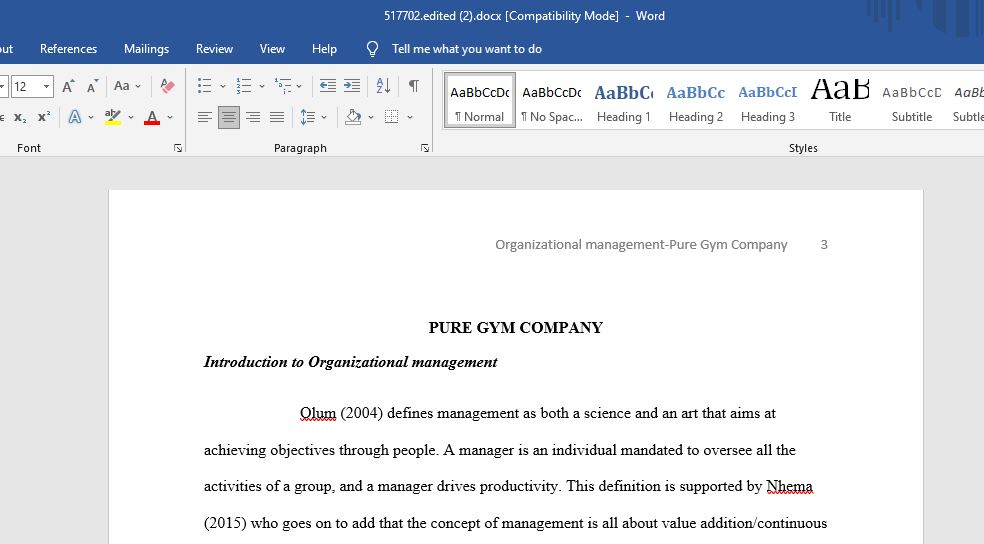Viewport: 984px width, 544px height.
Task: Align text left
Action: click(205, 117)
